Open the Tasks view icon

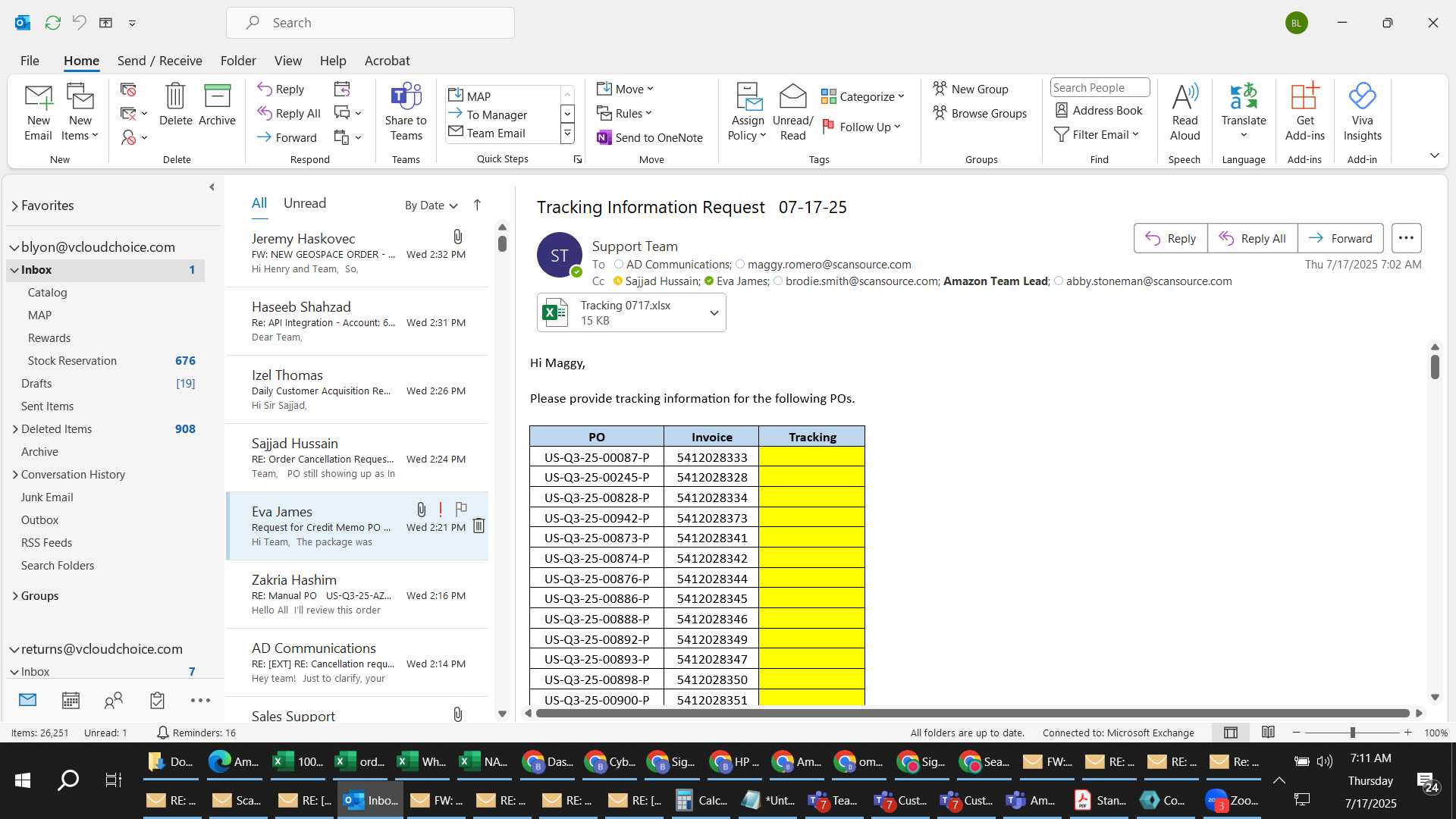click(x=157, y=700)
